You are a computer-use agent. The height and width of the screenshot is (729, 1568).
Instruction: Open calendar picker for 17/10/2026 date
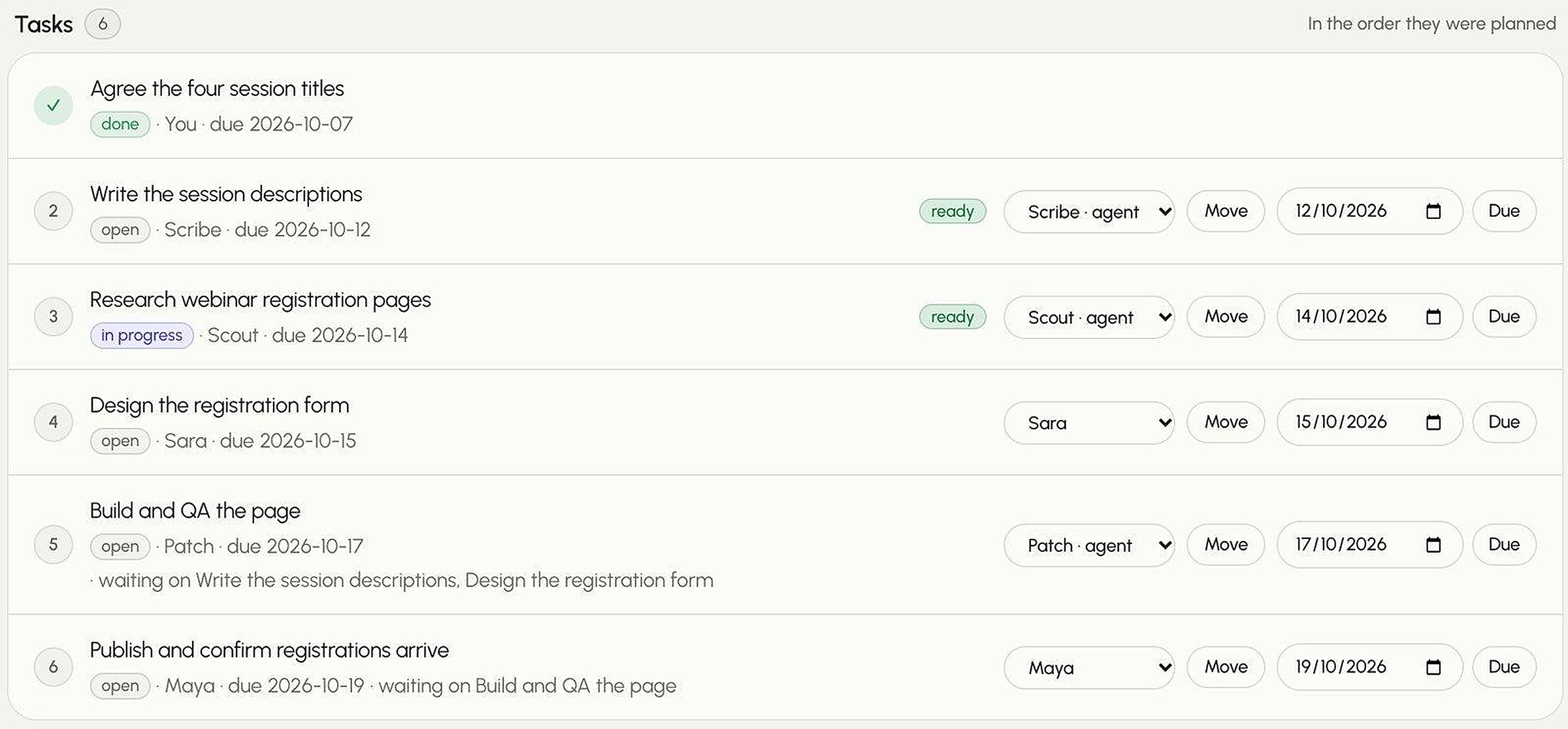coord(1433,545)
